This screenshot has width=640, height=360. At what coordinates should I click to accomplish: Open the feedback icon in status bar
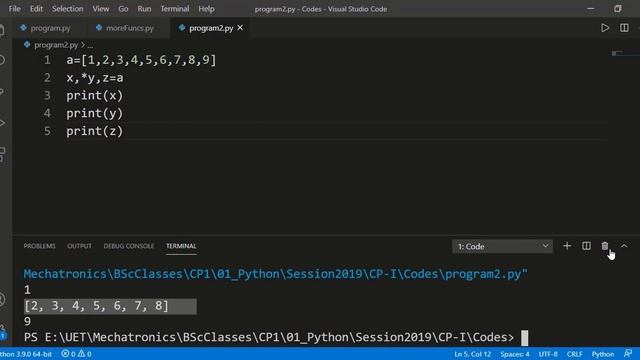click(628, 353)
